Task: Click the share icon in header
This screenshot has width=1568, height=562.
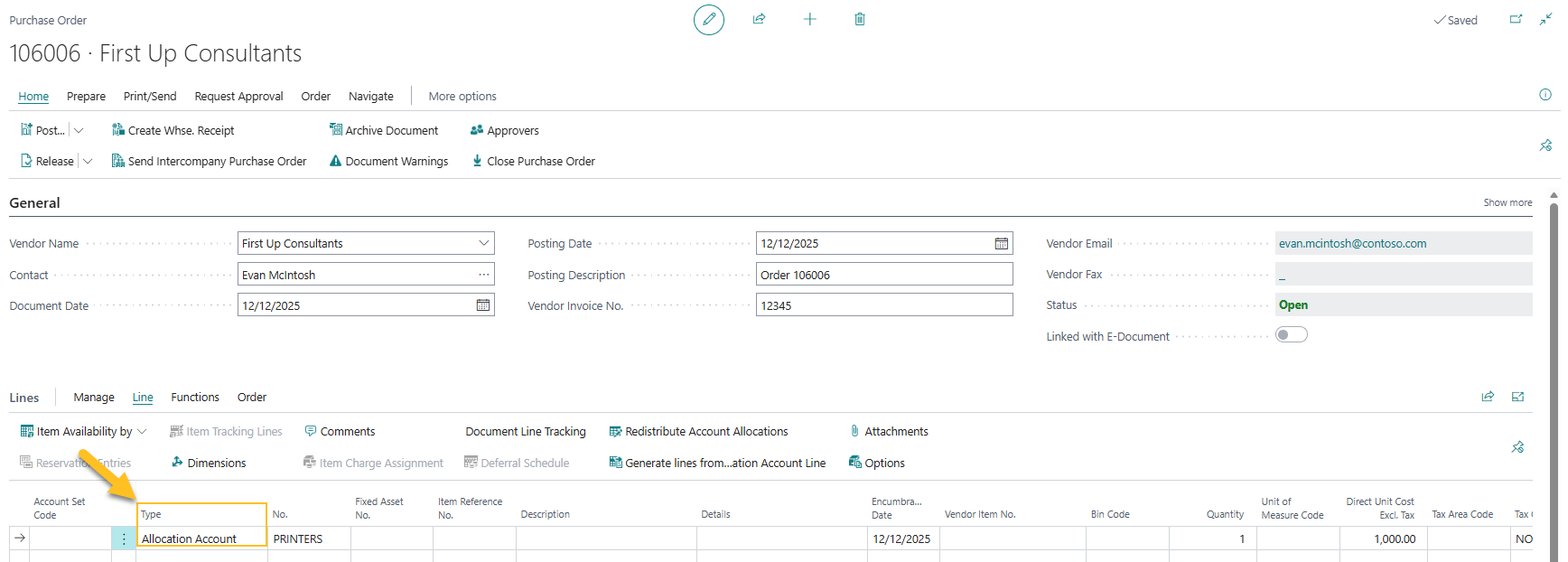Action: [x=759, y=19]
